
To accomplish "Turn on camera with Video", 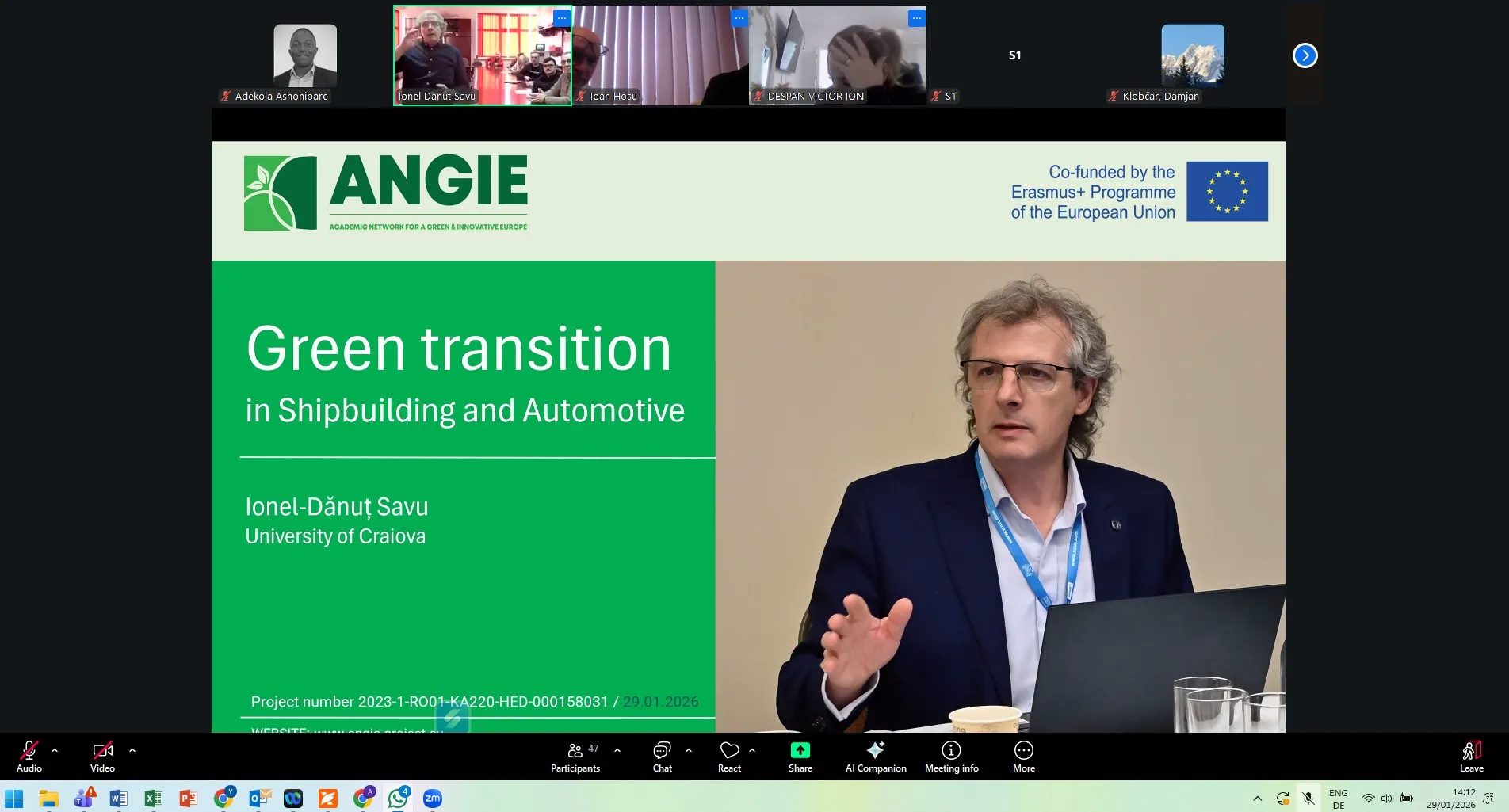I will click(102, 757).
